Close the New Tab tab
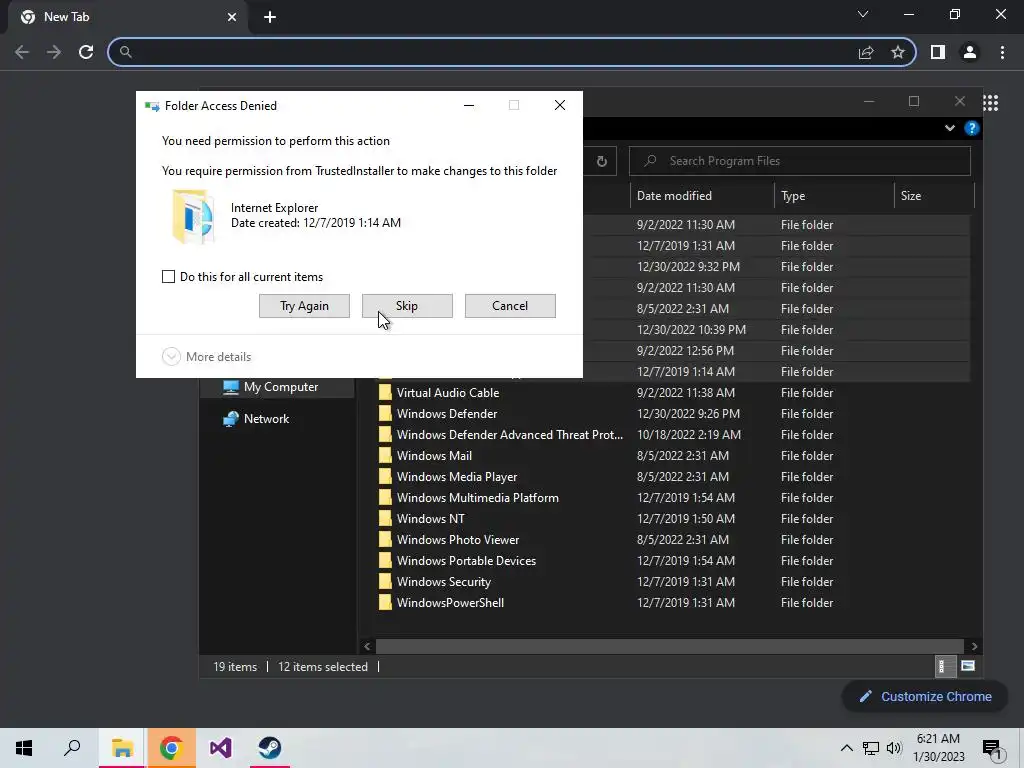Viewport: 1024px width, 768px height. 232,17
